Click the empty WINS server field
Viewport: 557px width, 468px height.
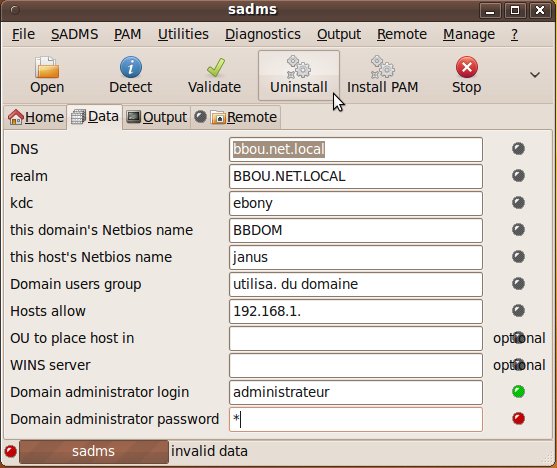point(356,365)
